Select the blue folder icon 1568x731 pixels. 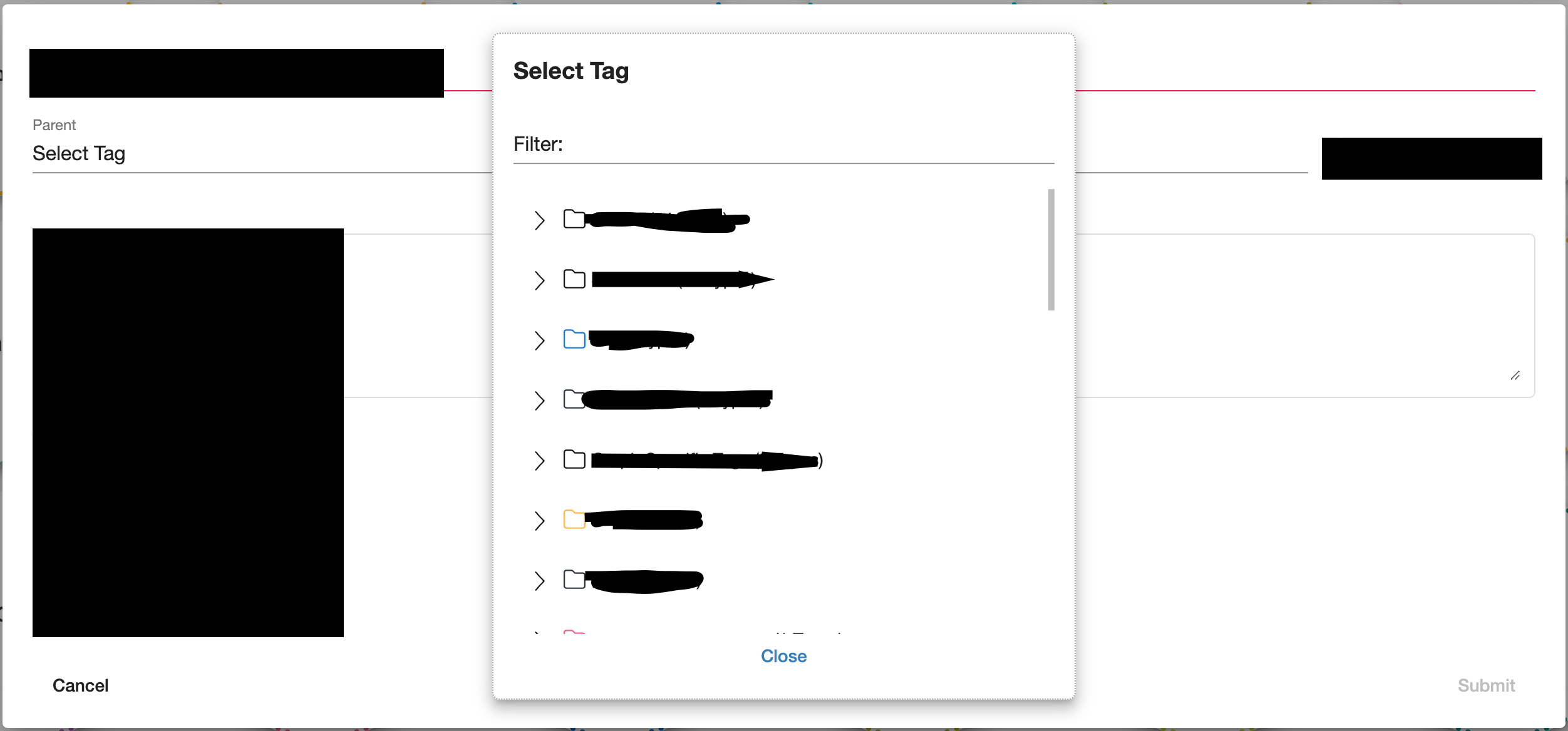[x=574, y=339]
